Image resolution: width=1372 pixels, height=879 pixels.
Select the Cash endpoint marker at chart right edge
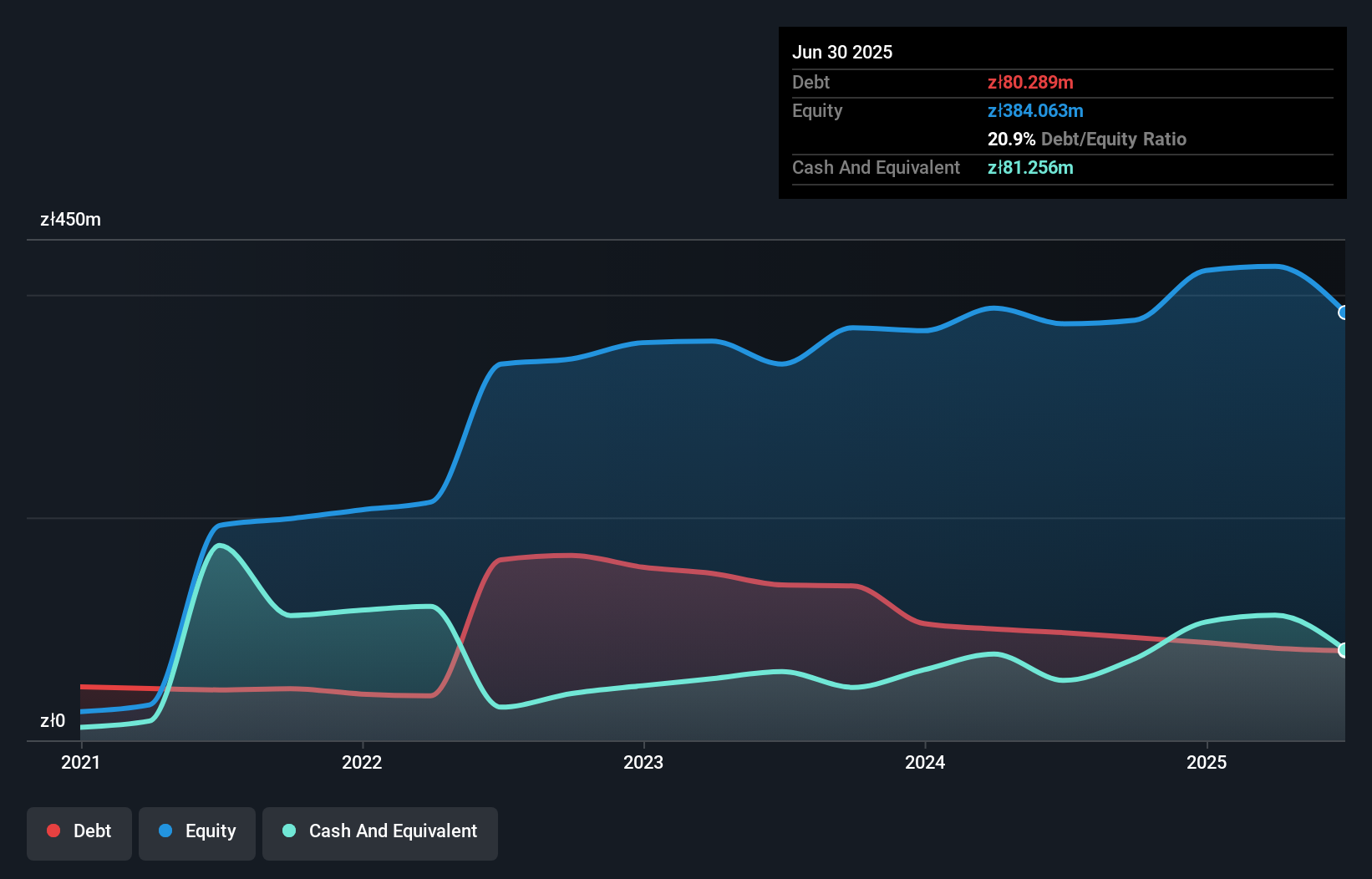(1344, 649)
